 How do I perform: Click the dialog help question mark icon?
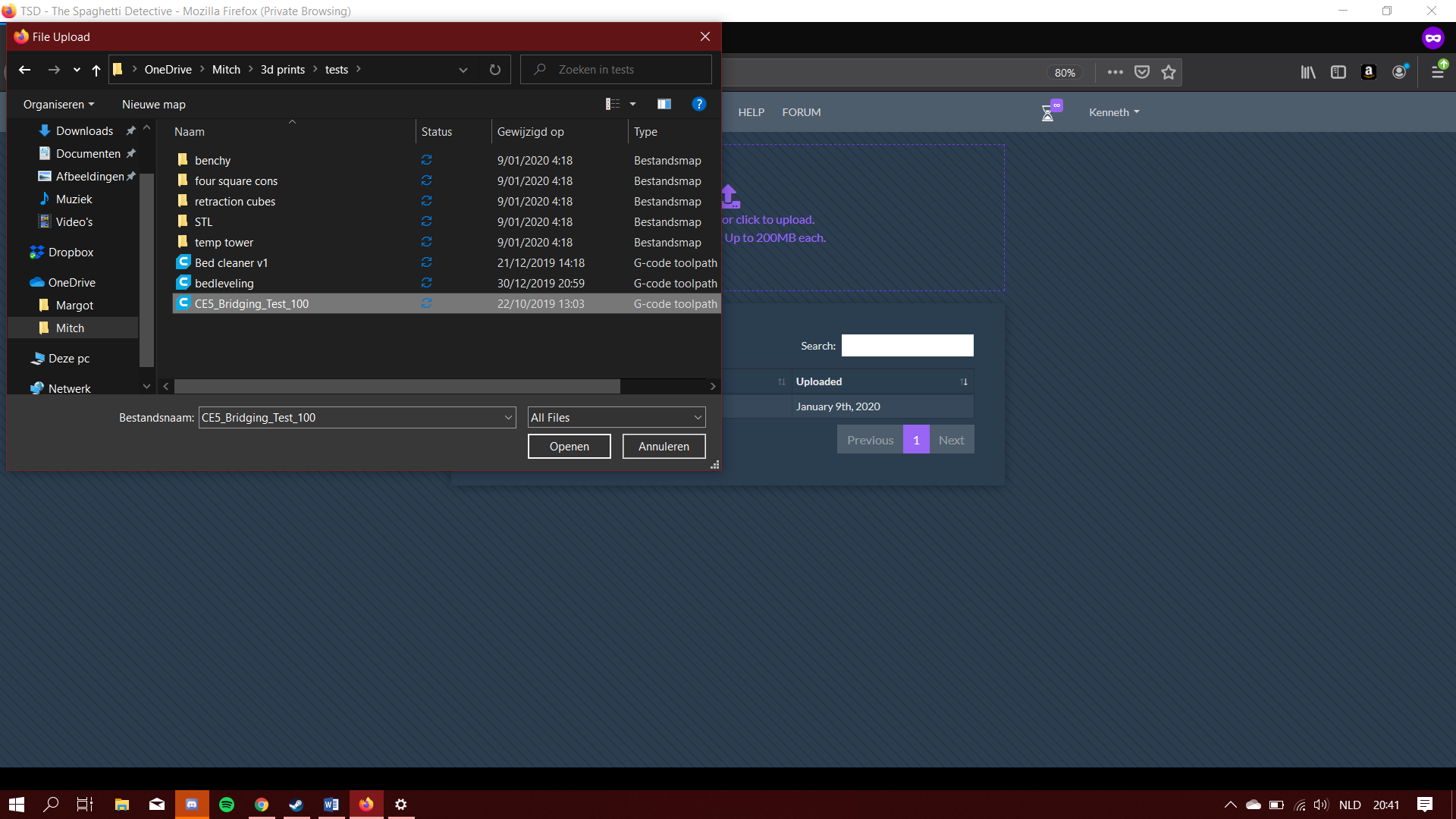pos(698,105)
